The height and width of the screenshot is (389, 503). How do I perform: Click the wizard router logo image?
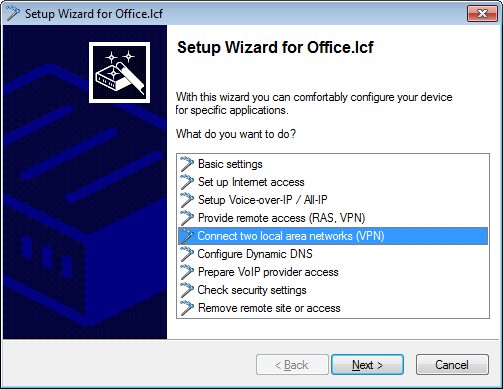coord(119,72)
